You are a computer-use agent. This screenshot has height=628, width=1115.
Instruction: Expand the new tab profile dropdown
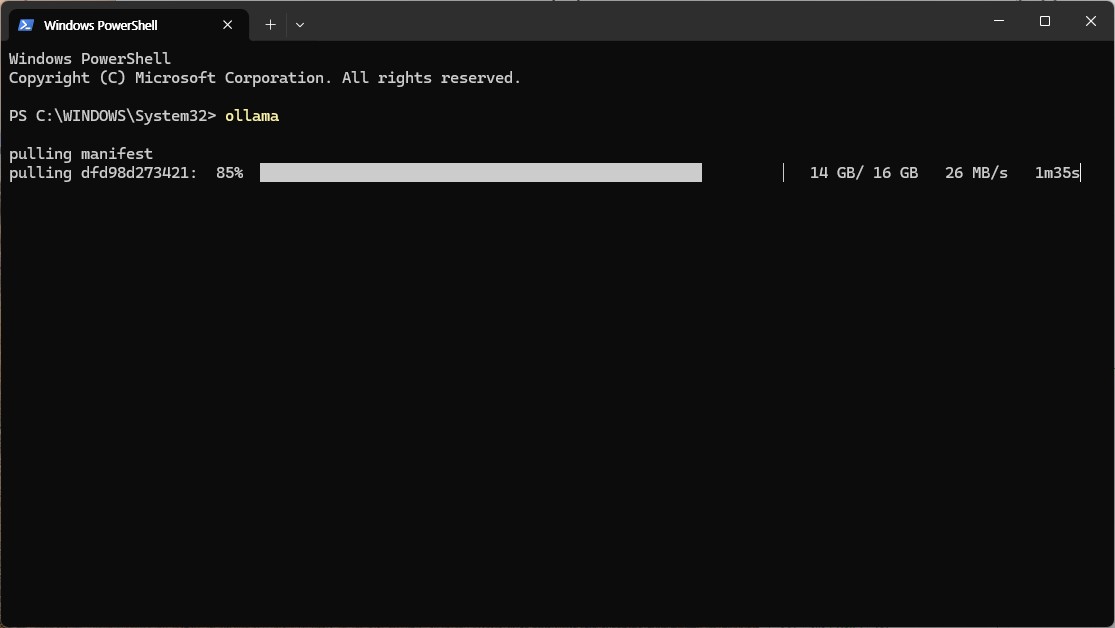[300, 25]
